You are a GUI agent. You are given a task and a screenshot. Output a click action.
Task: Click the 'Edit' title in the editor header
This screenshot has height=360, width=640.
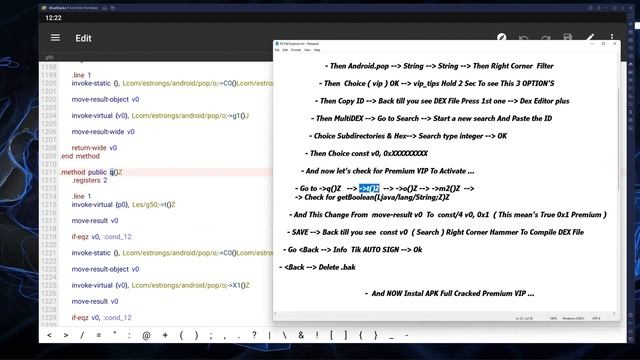[83, 38]
